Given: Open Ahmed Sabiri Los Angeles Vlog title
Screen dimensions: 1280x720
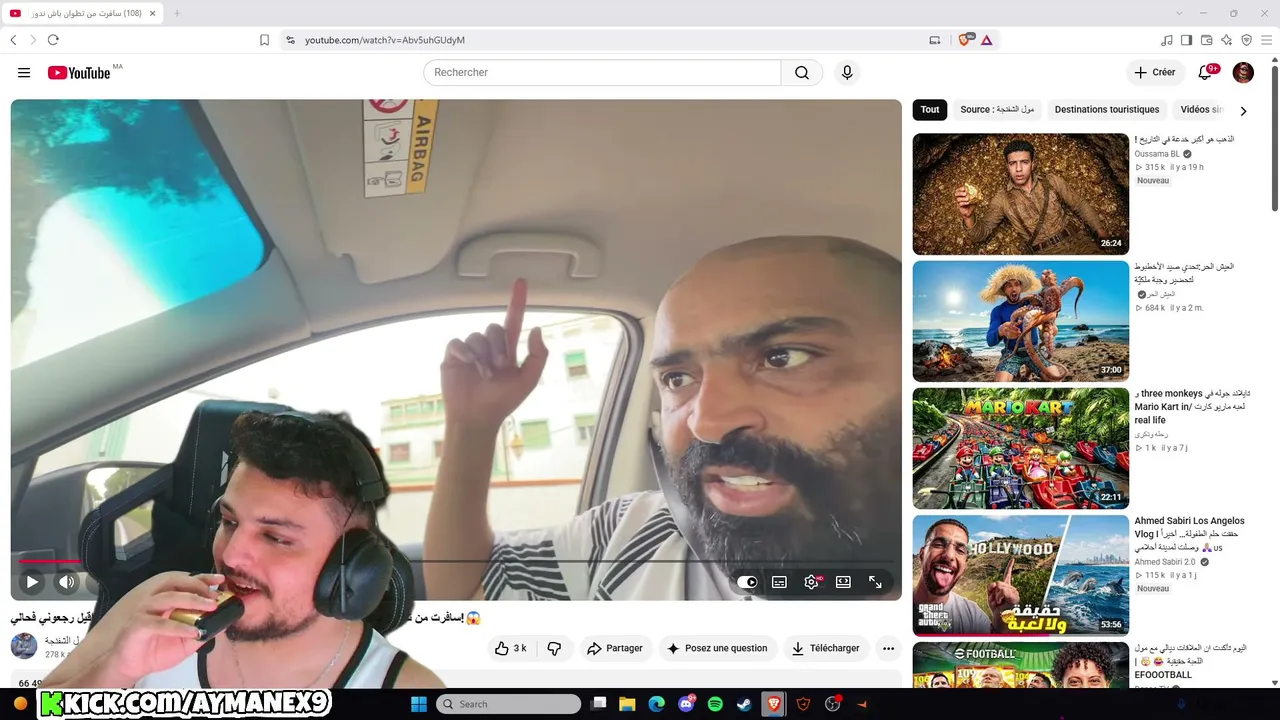Looking at the screenshot, I should (1190, 534).
